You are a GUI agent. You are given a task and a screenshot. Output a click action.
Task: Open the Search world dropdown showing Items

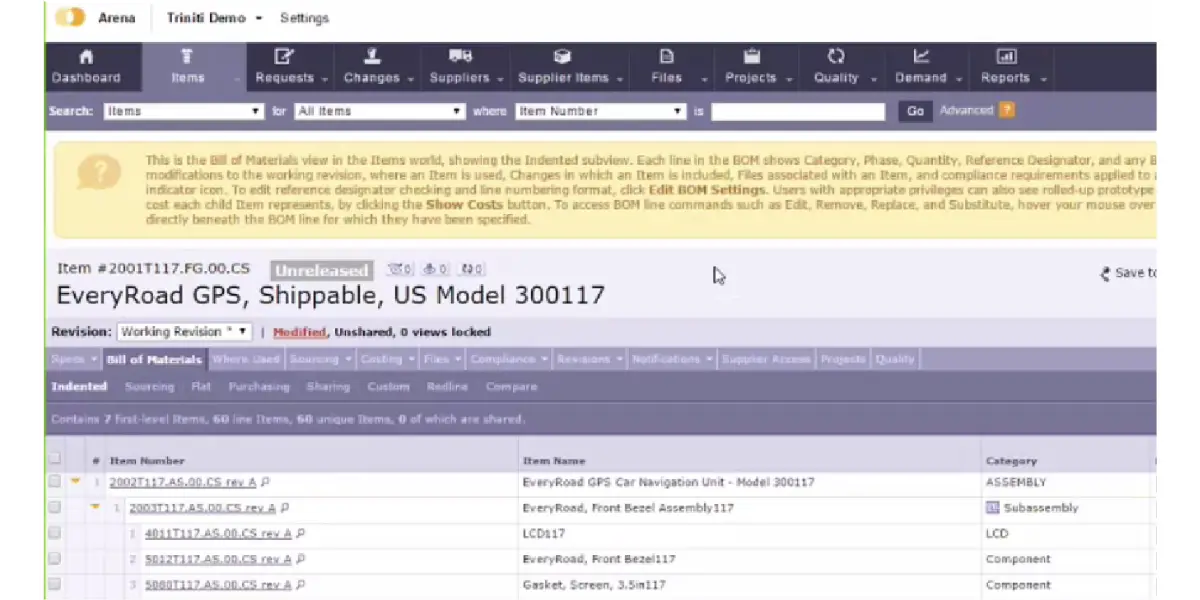[184, 111]
